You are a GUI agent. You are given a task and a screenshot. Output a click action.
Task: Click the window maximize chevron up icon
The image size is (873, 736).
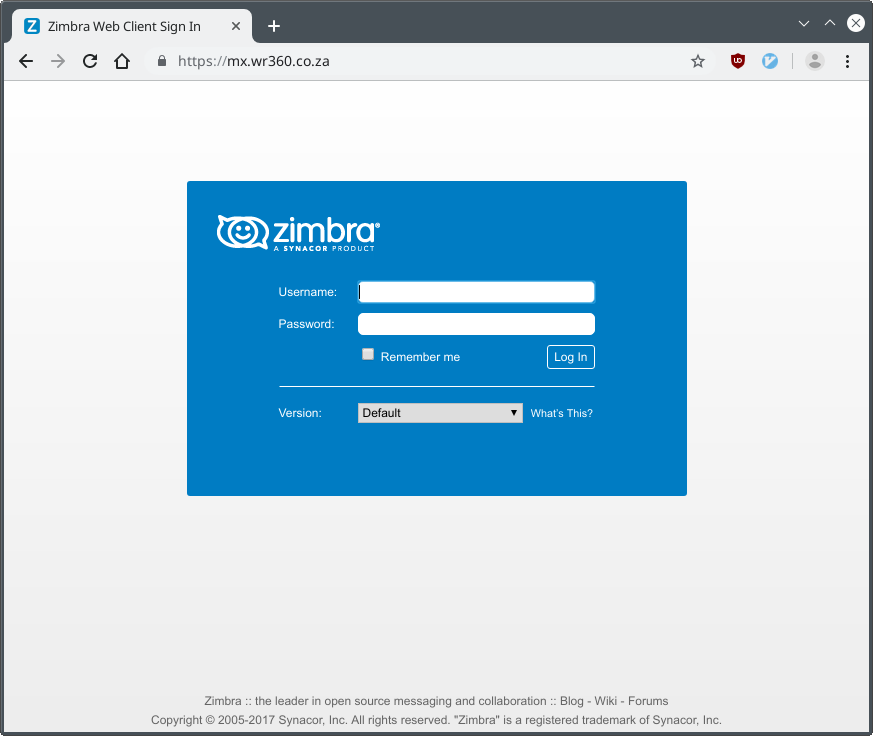point(830,23)
